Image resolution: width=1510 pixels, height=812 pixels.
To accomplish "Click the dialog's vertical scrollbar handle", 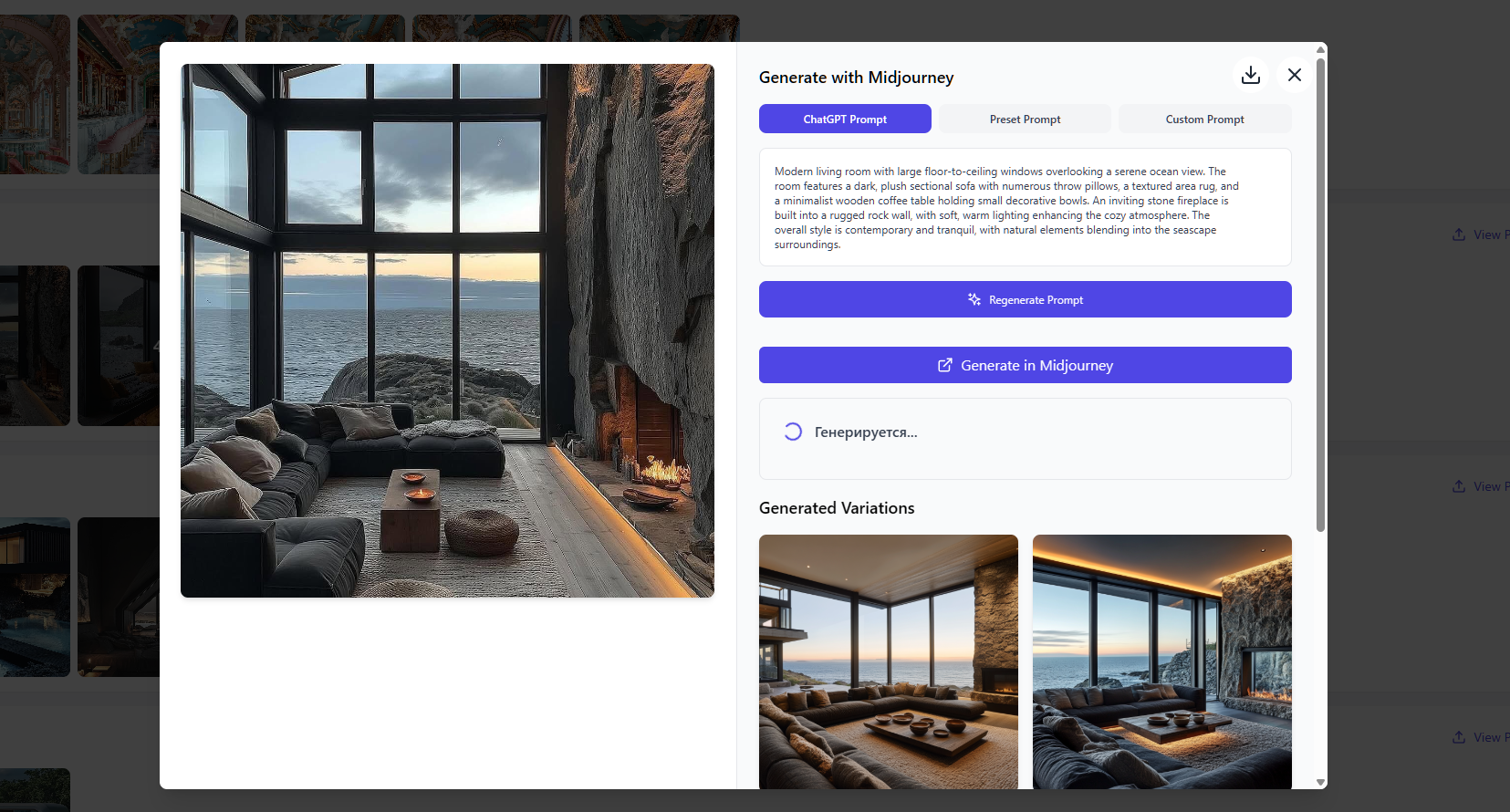I will pos(1320,294).
